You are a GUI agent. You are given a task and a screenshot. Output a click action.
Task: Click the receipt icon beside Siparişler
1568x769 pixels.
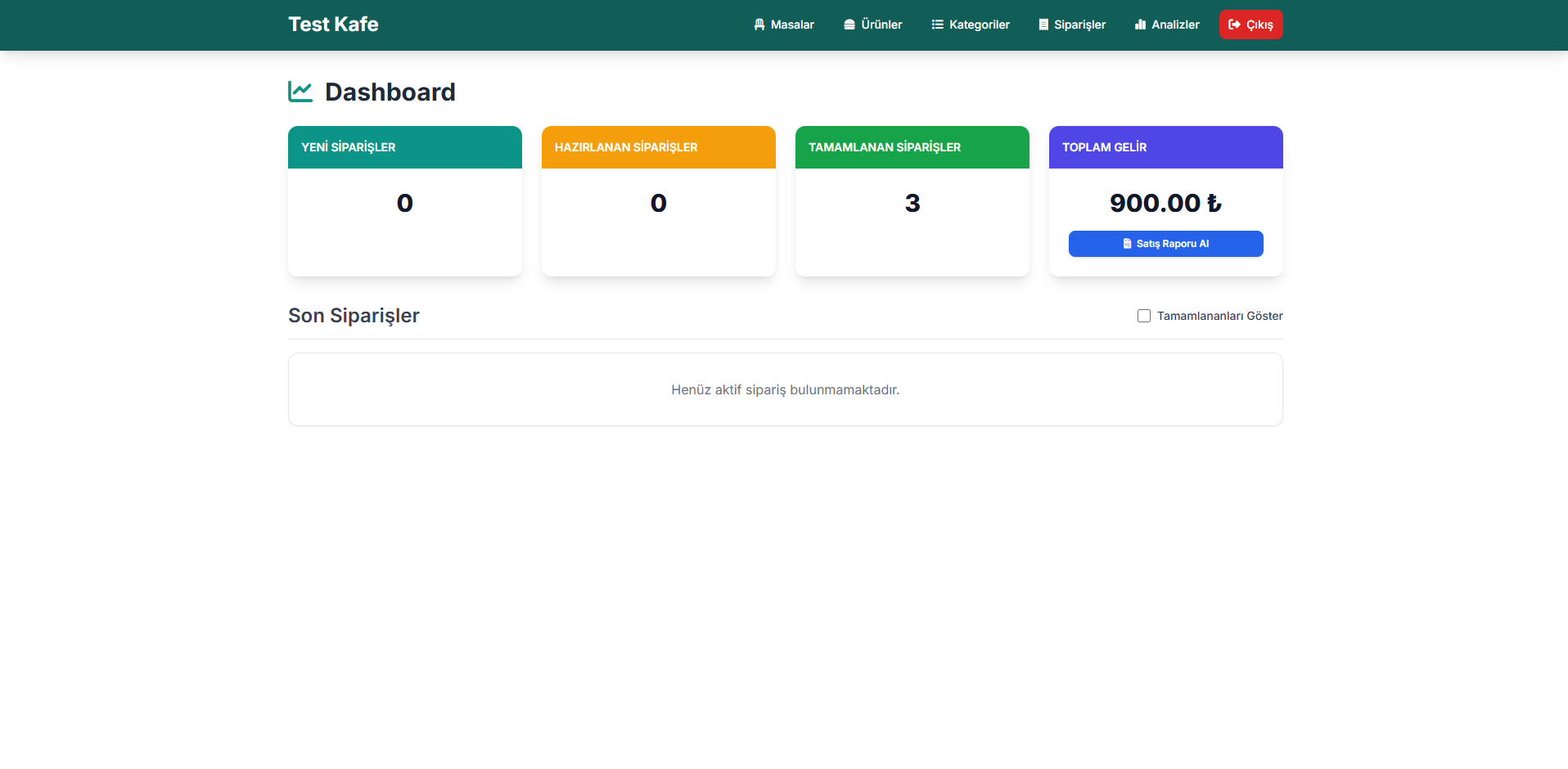pyautogui.click(x=1043, y=25)
